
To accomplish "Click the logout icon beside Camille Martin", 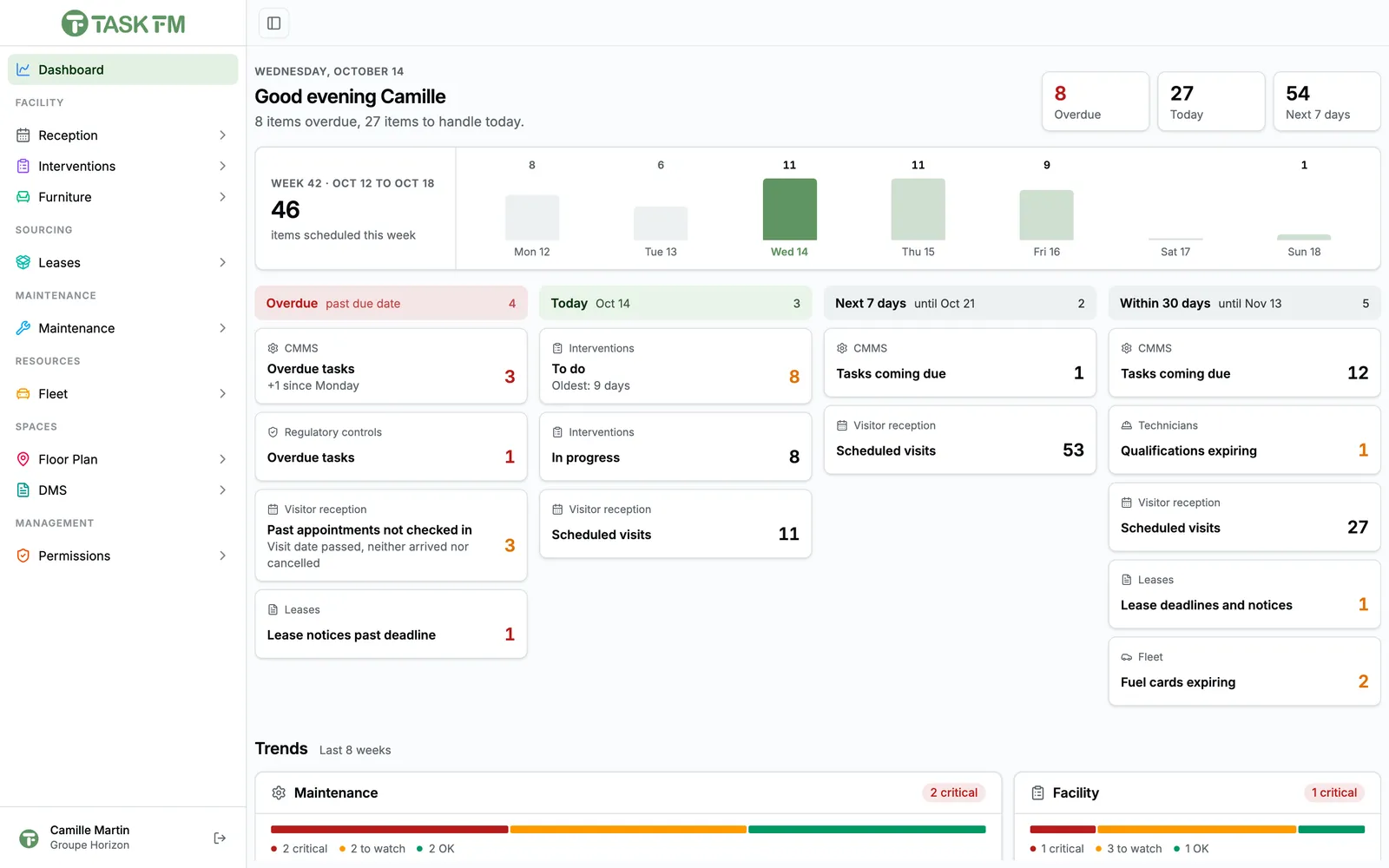I will click(220, 838).
